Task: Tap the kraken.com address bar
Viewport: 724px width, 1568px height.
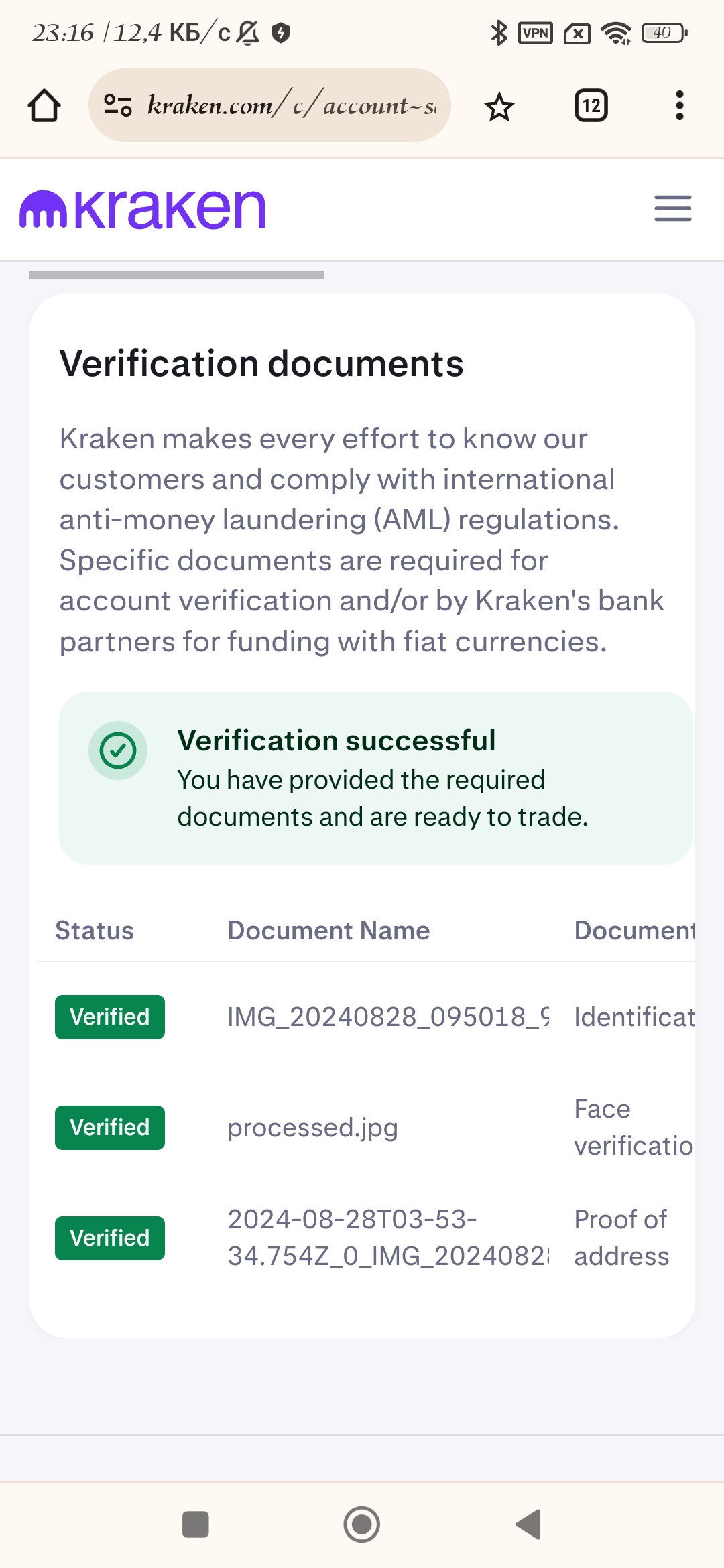Action: pyautogui.click(x=288, y=105)
